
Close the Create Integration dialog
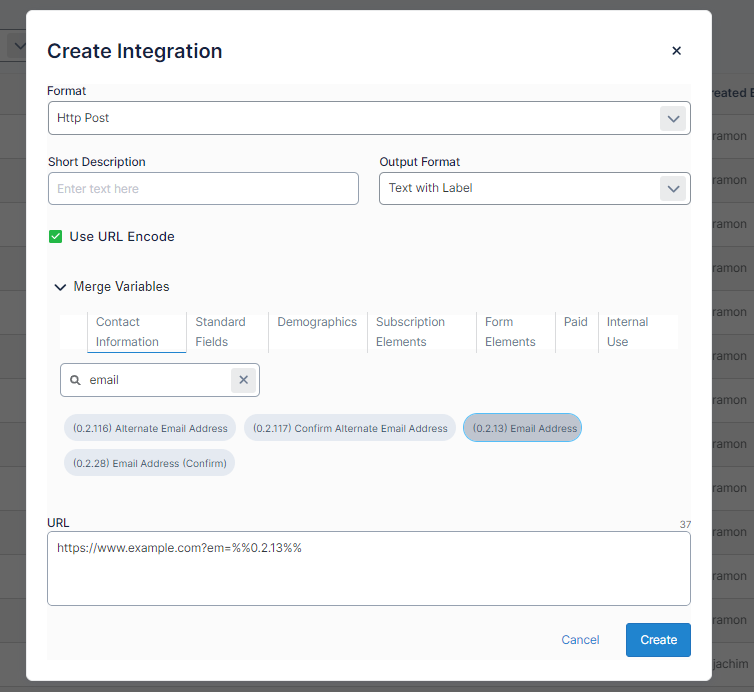tap(676, 51)
